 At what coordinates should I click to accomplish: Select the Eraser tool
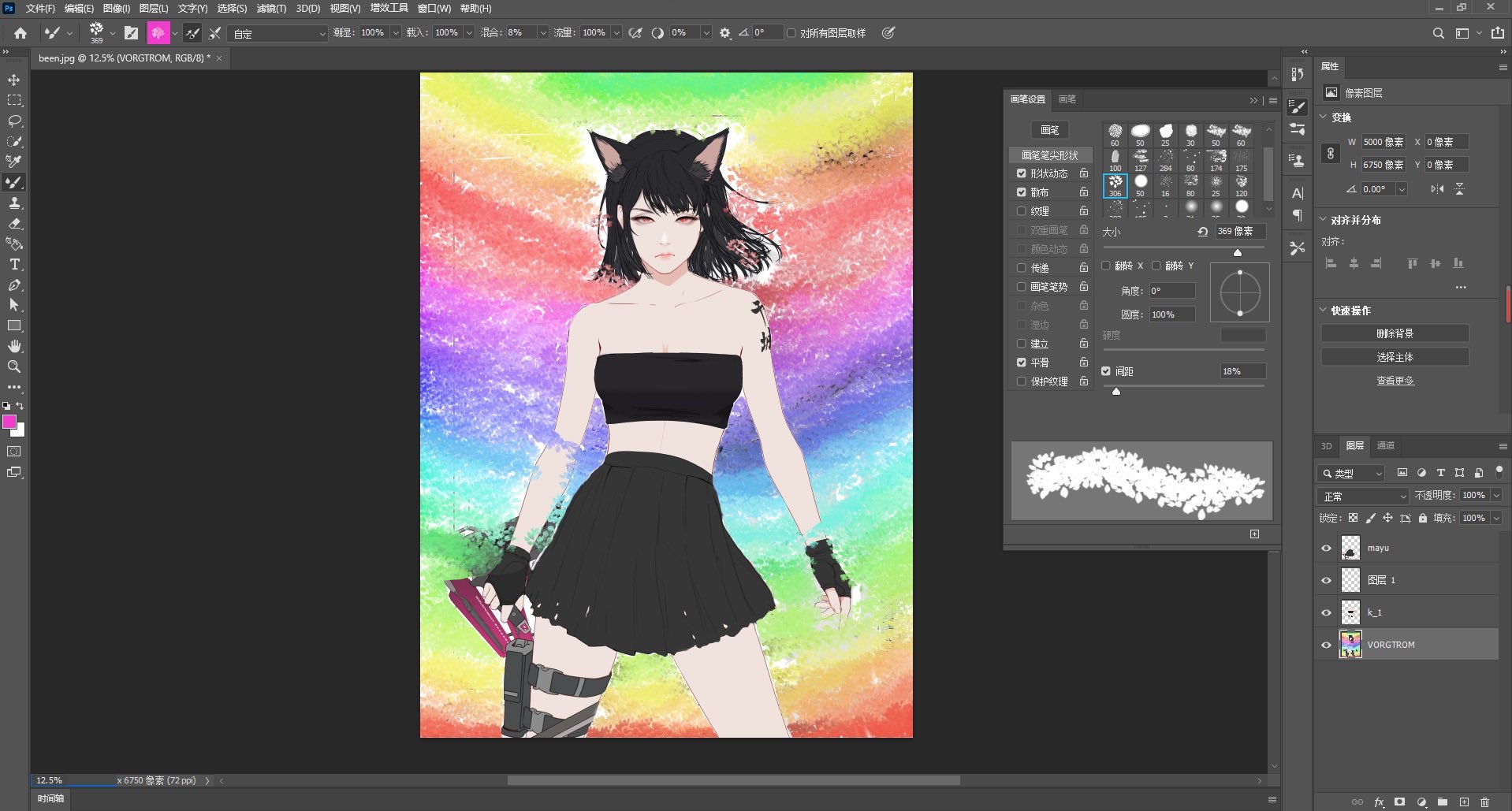(x=14, y=223)
